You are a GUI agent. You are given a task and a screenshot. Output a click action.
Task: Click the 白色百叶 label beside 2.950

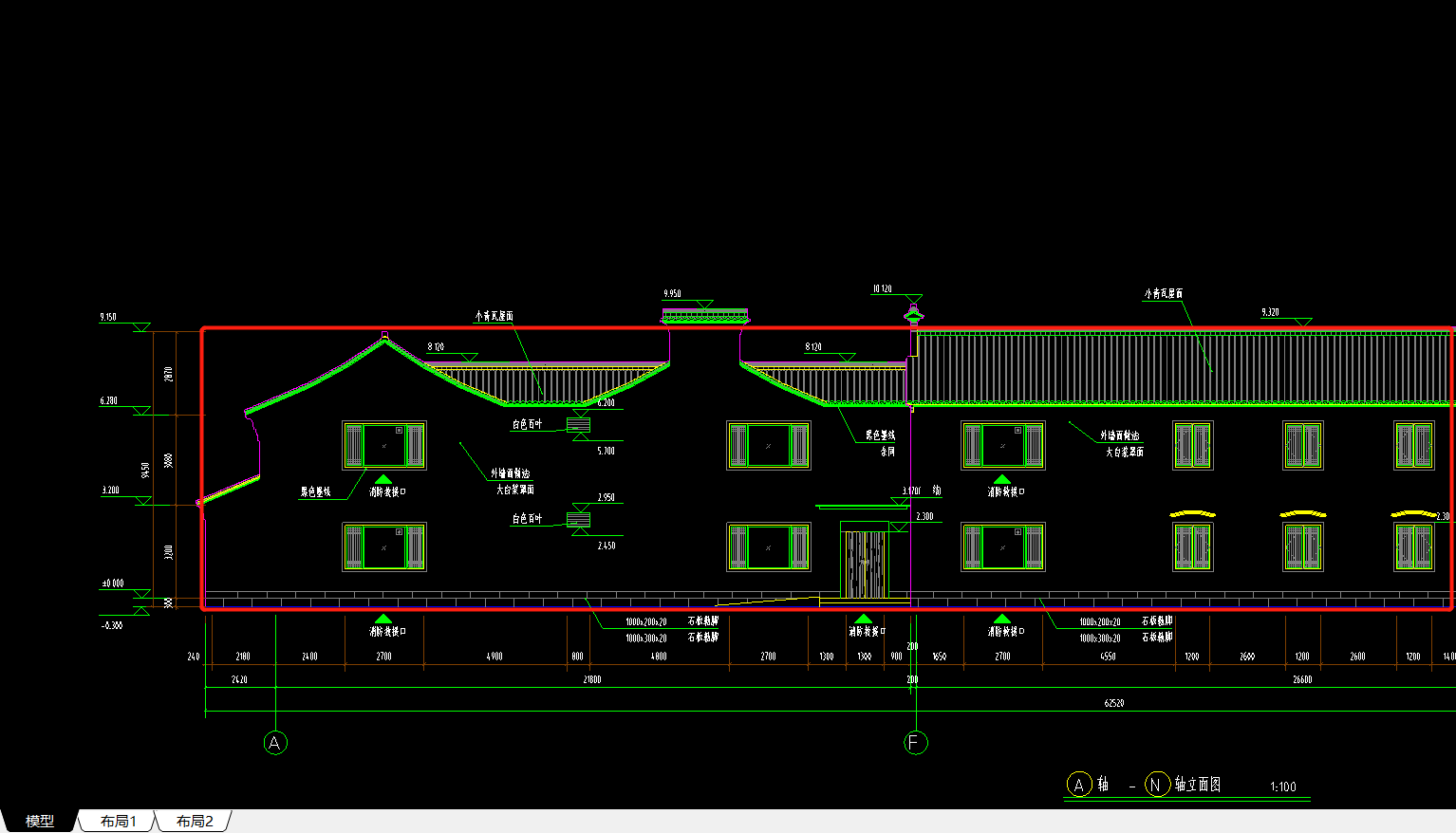pyautogui.click(x=527, y=518)
